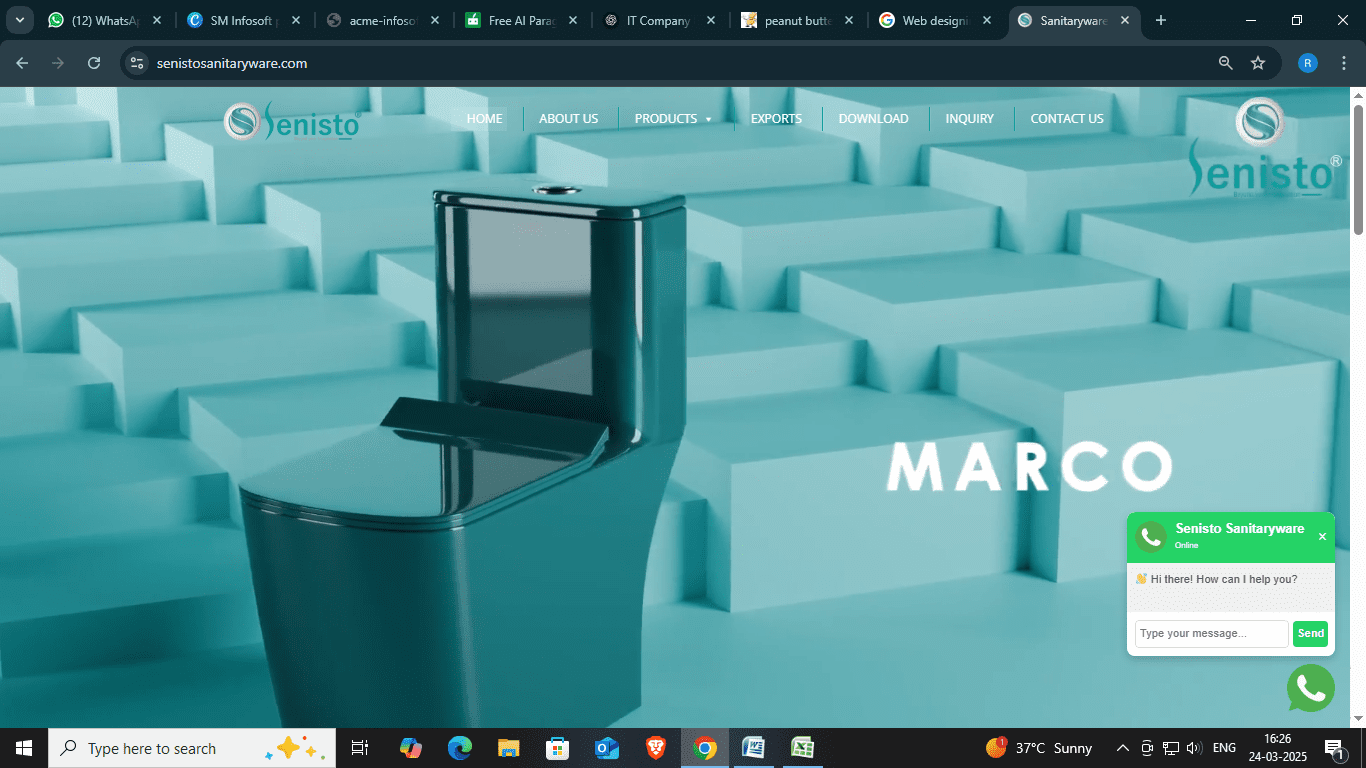Close the Senisto Sanitaryware chat popup
The image size is (1366, 768).
tap(1322, 537)
